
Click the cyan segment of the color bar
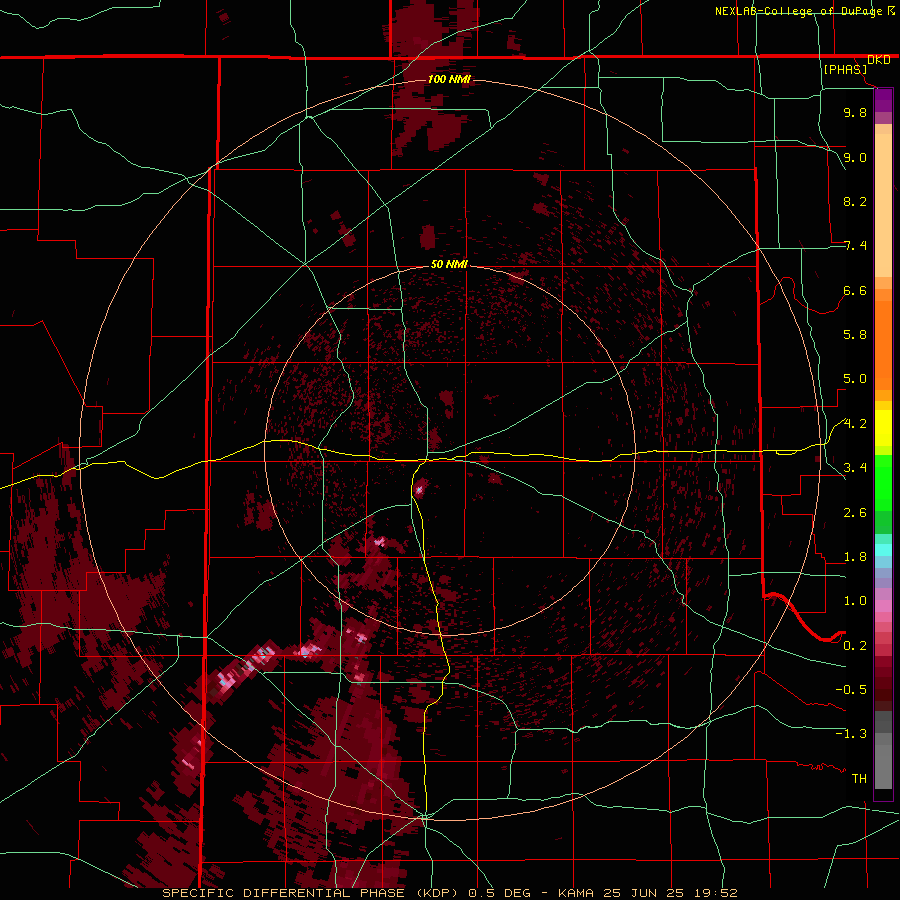(883, 550)
